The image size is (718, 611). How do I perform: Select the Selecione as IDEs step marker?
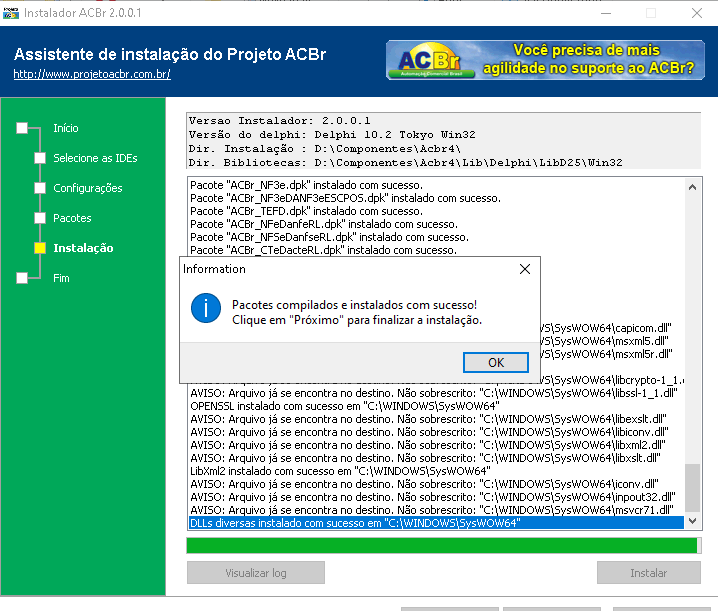point(40,158)
